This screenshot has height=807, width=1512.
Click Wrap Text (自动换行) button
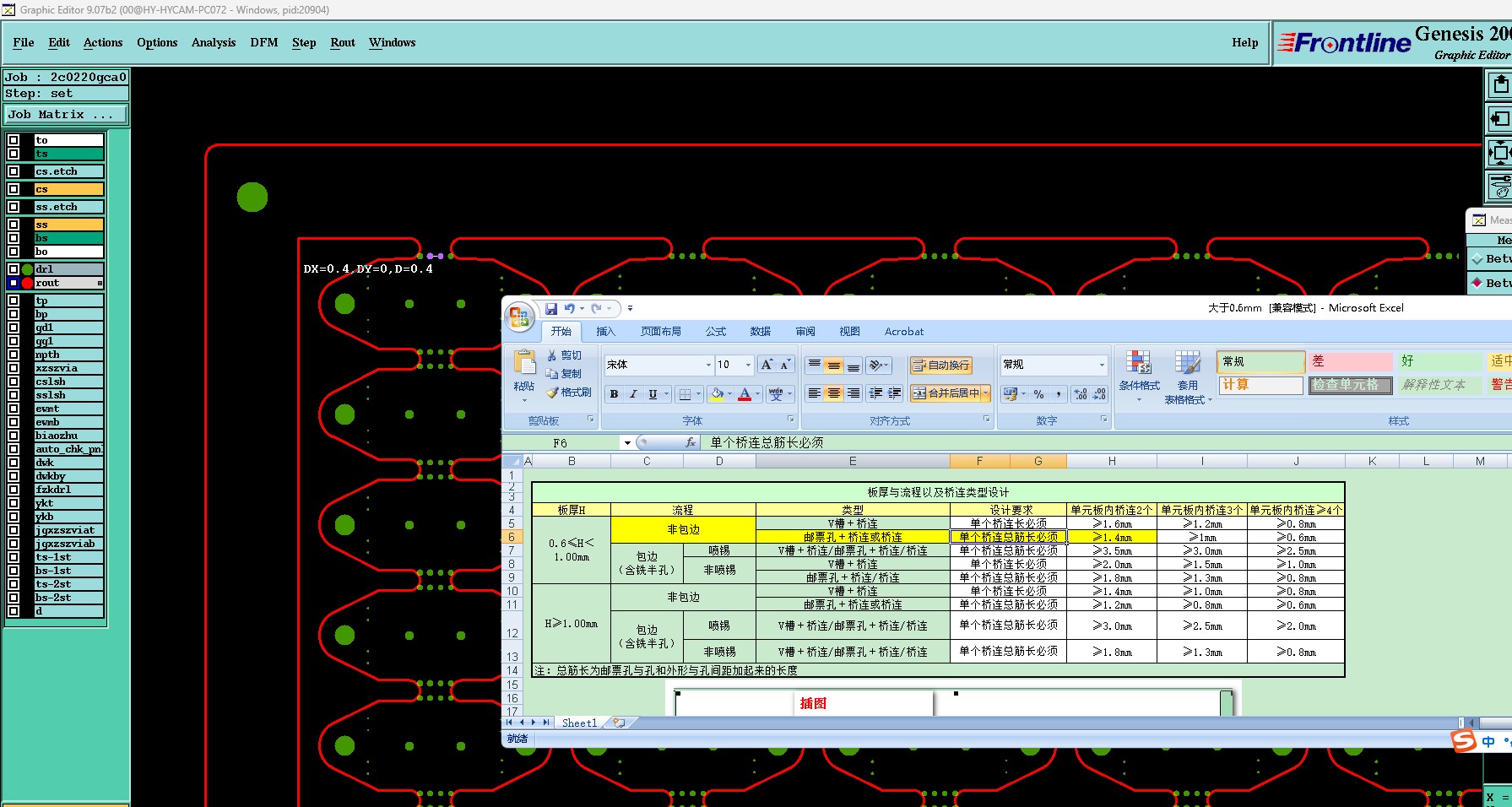coord(940,365)
